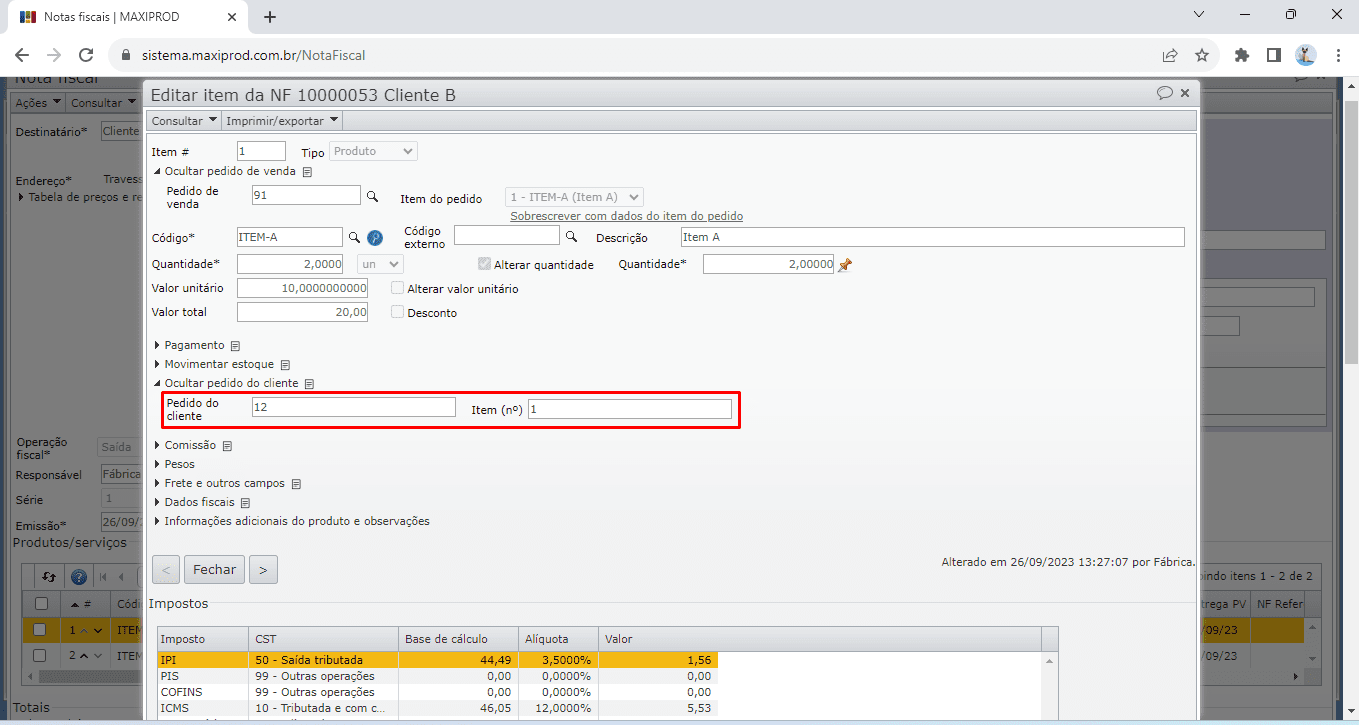This screenshot has height=725, width=1359.
Task: Share this page from address bar
Action: click(x=1169, y=55)
